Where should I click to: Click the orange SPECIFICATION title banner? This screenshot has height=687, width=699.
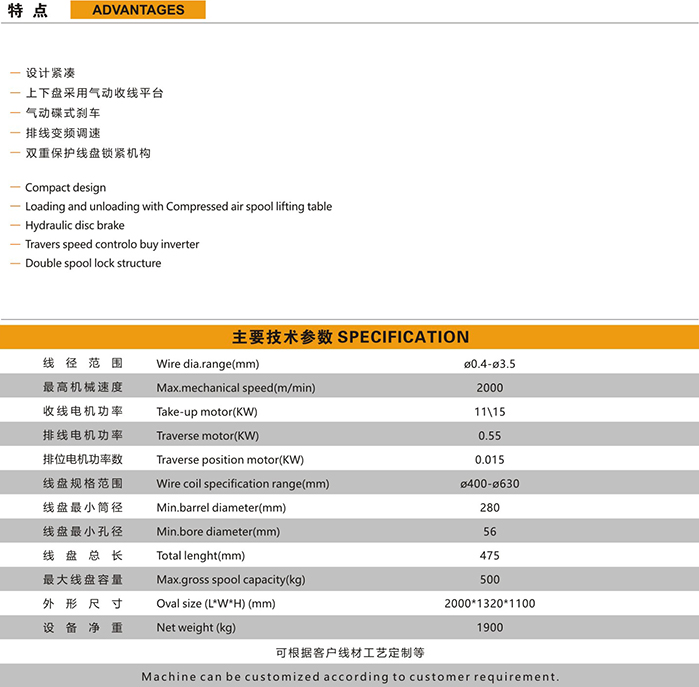click(x=350, y=337)
